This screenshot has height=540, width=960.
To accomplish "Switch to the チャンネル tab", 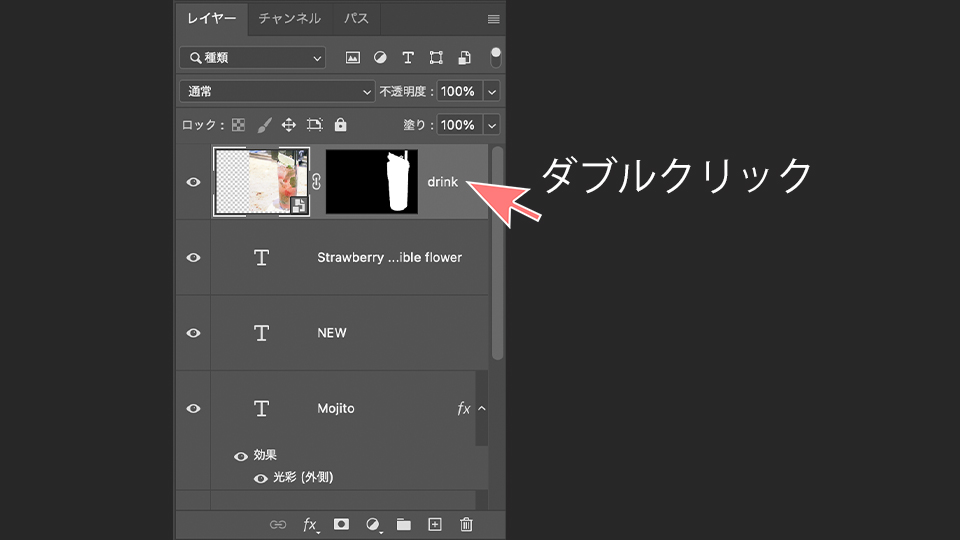I will click(290, 18).
